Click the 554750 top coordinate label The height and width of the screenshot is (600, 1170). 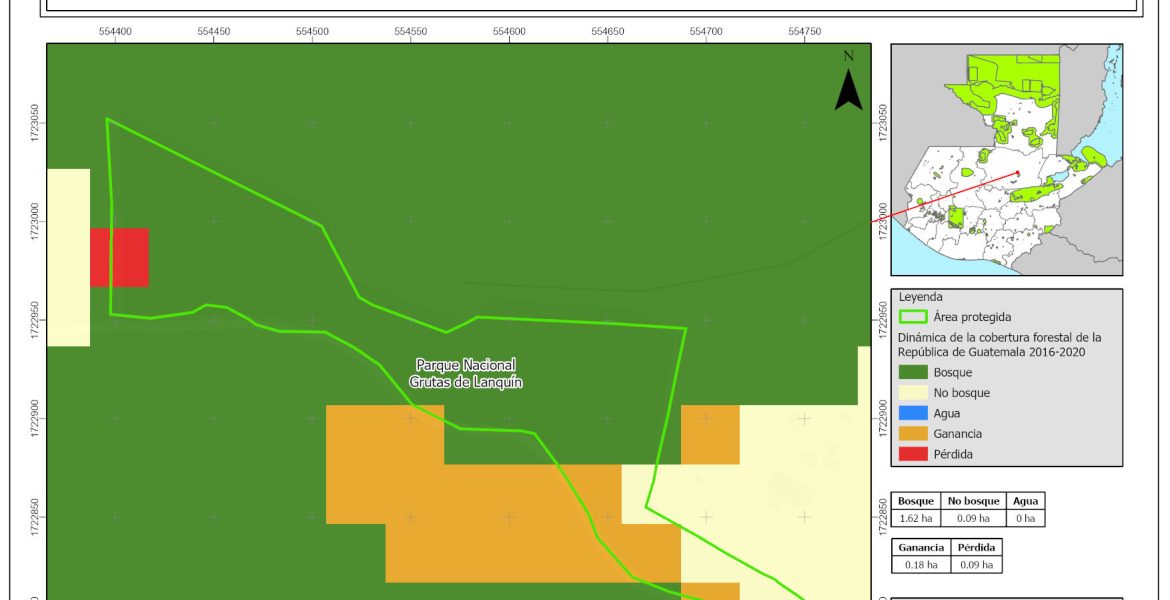(x=804, y=31)
